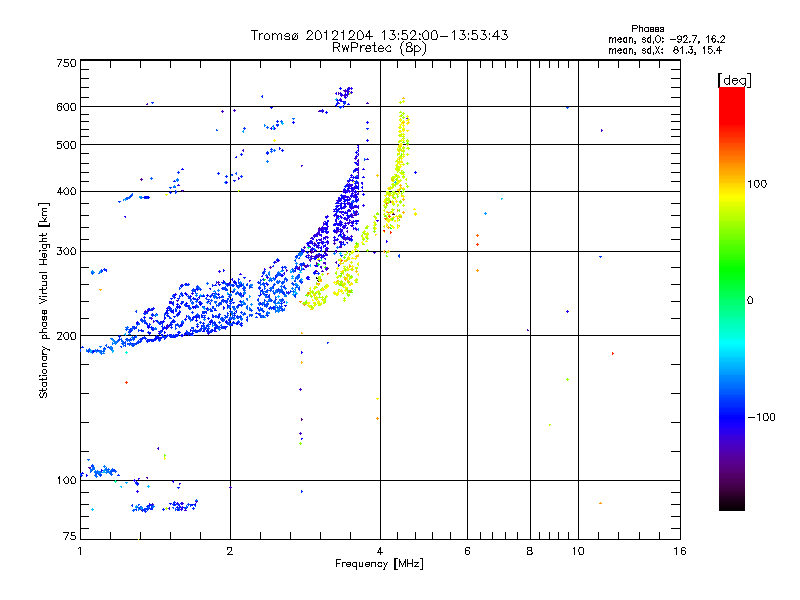The width and height of the screenshot is (800, 600).
Task: Click the x-axis tick label '8'
Action: pos(530,551)
